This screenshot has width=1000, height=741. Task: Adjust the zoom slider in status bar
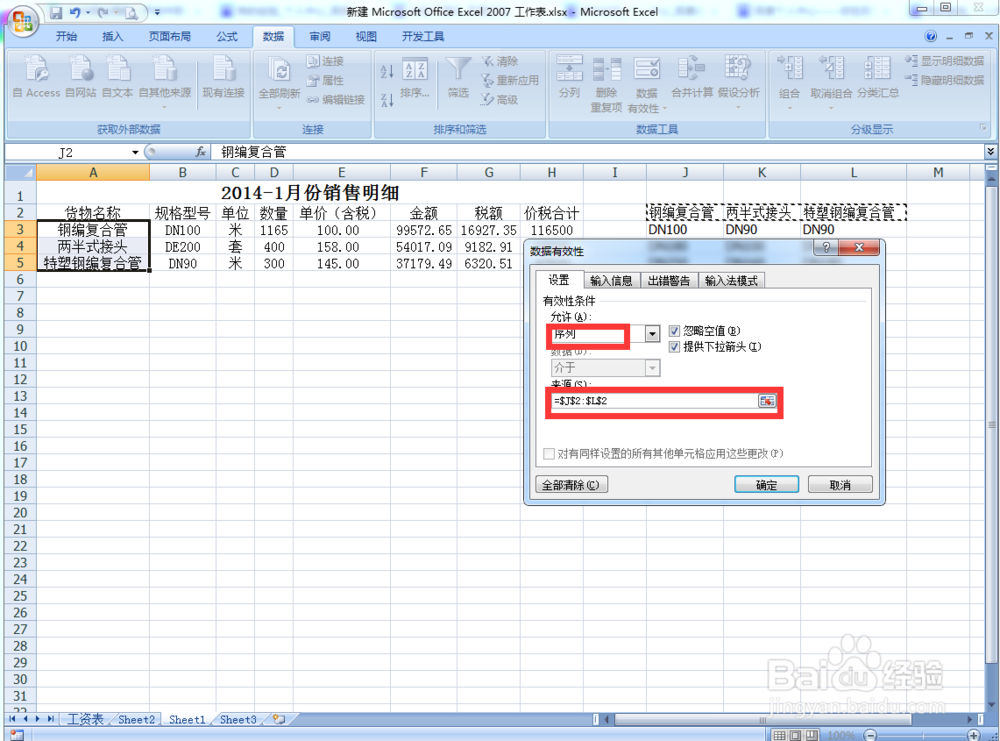[922, 735]
